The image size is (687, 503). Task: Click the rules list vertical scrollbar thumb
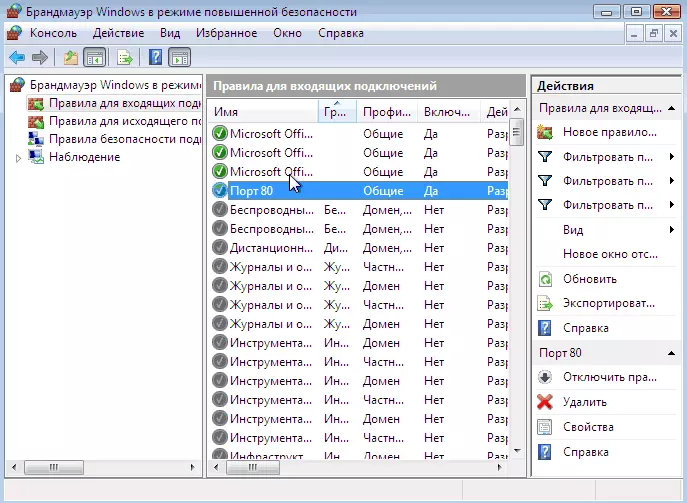click(516, 132)
